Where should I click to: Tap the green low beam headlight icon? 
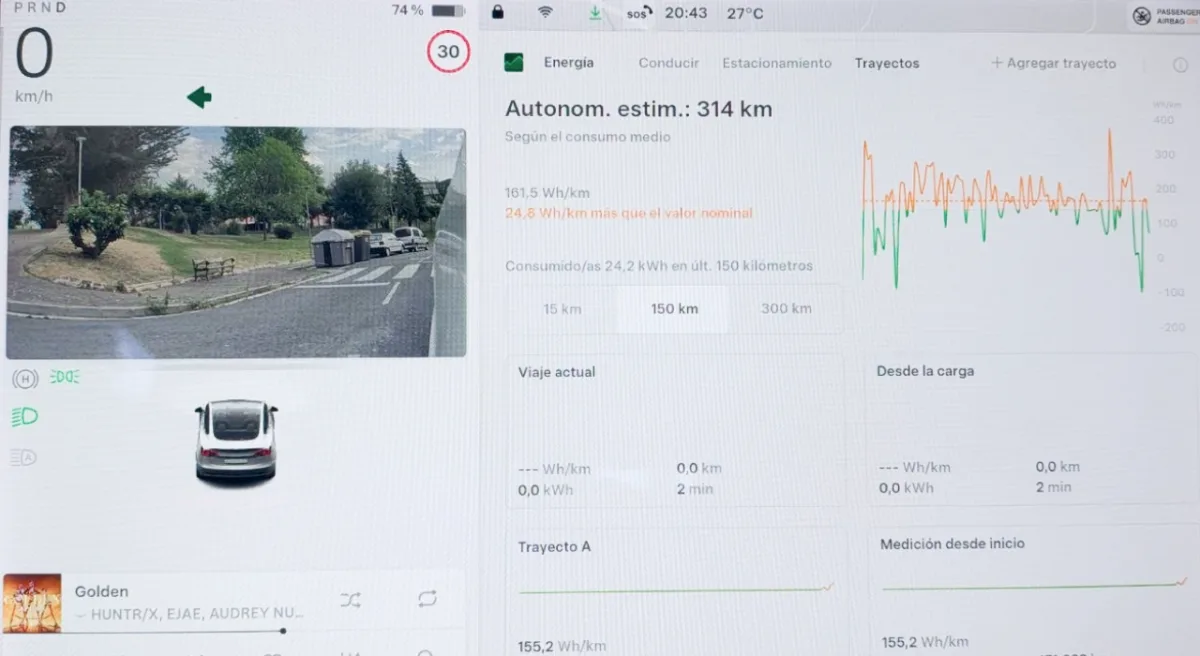click(25, 417)
